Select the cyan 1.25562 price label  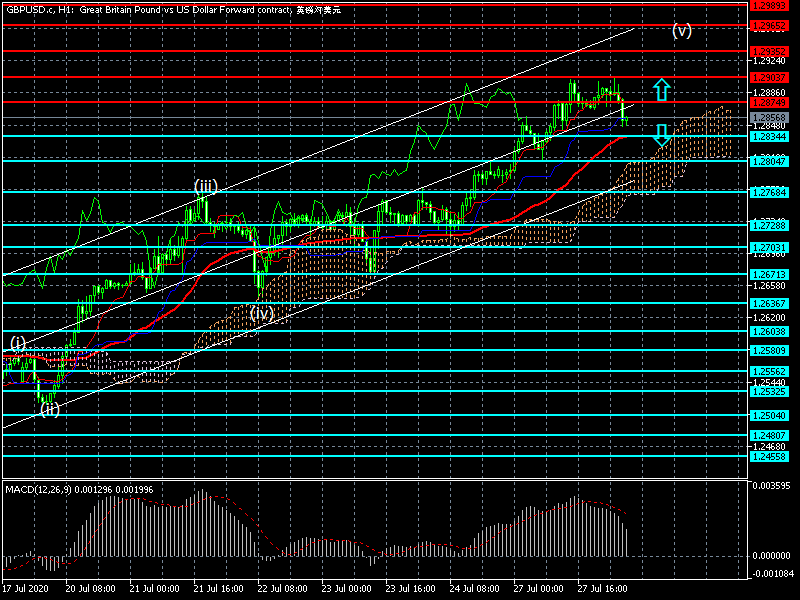(x=769, y=371)
